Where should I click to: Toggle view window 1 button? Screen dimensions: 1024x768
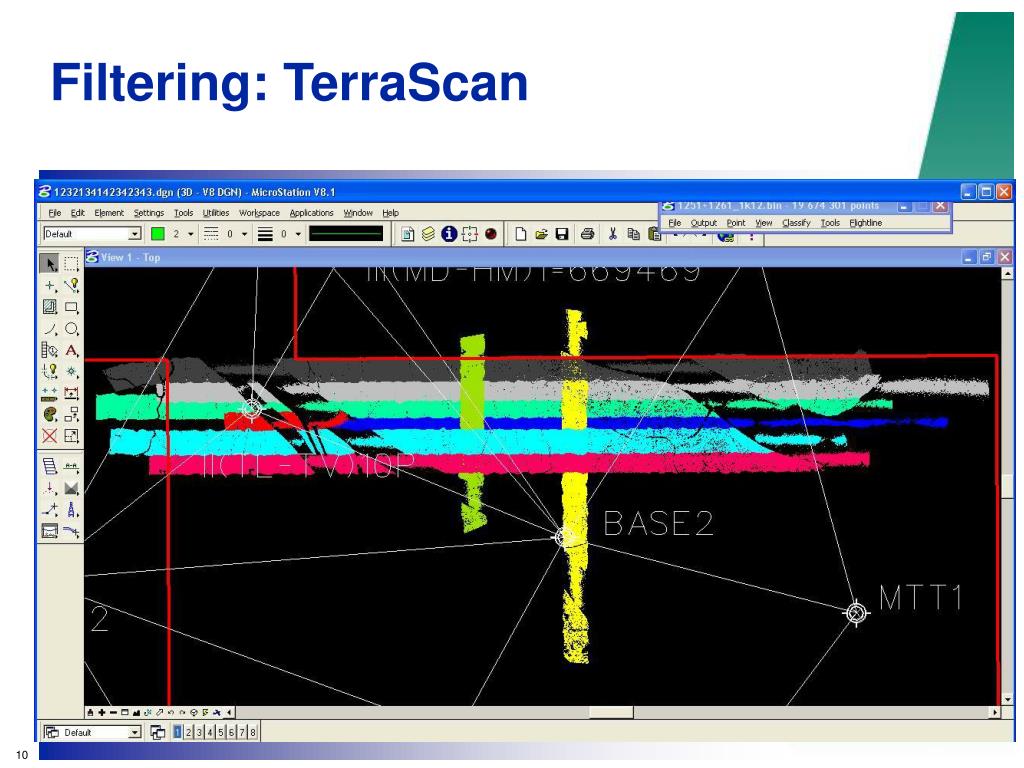(x=178, y=733)
